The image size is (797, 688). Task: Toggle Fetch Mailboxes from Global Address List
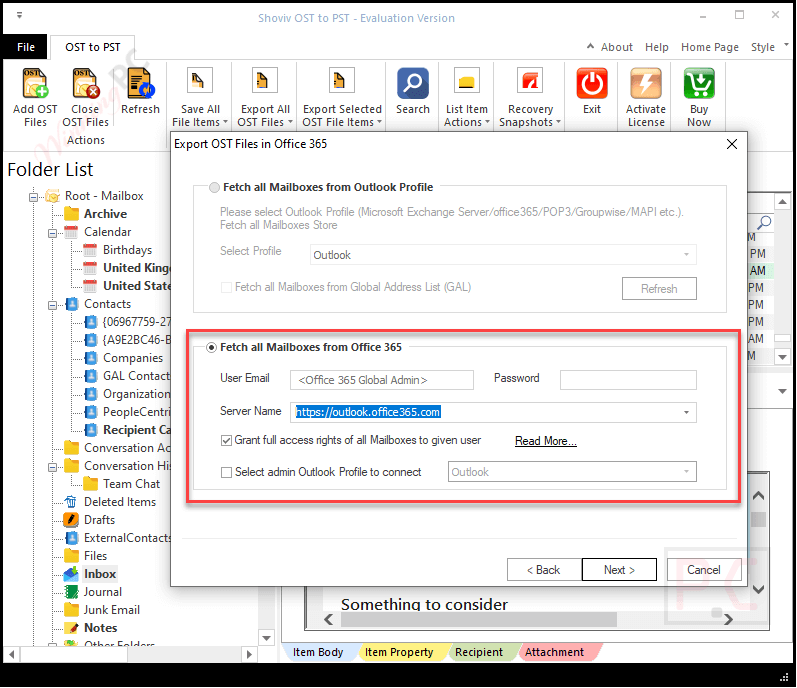click(x=226, y=288)
